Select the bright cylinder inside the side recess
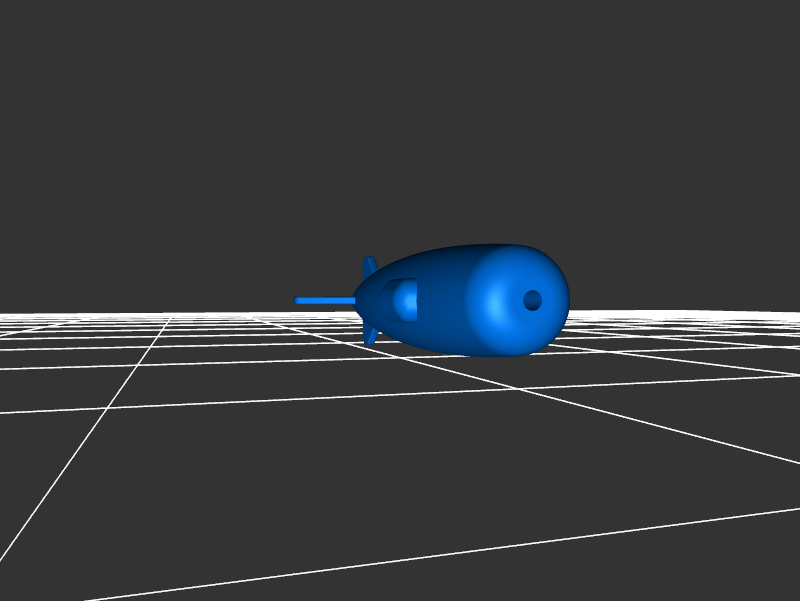Viewport: 800px width, 601px height. [405, 300]
